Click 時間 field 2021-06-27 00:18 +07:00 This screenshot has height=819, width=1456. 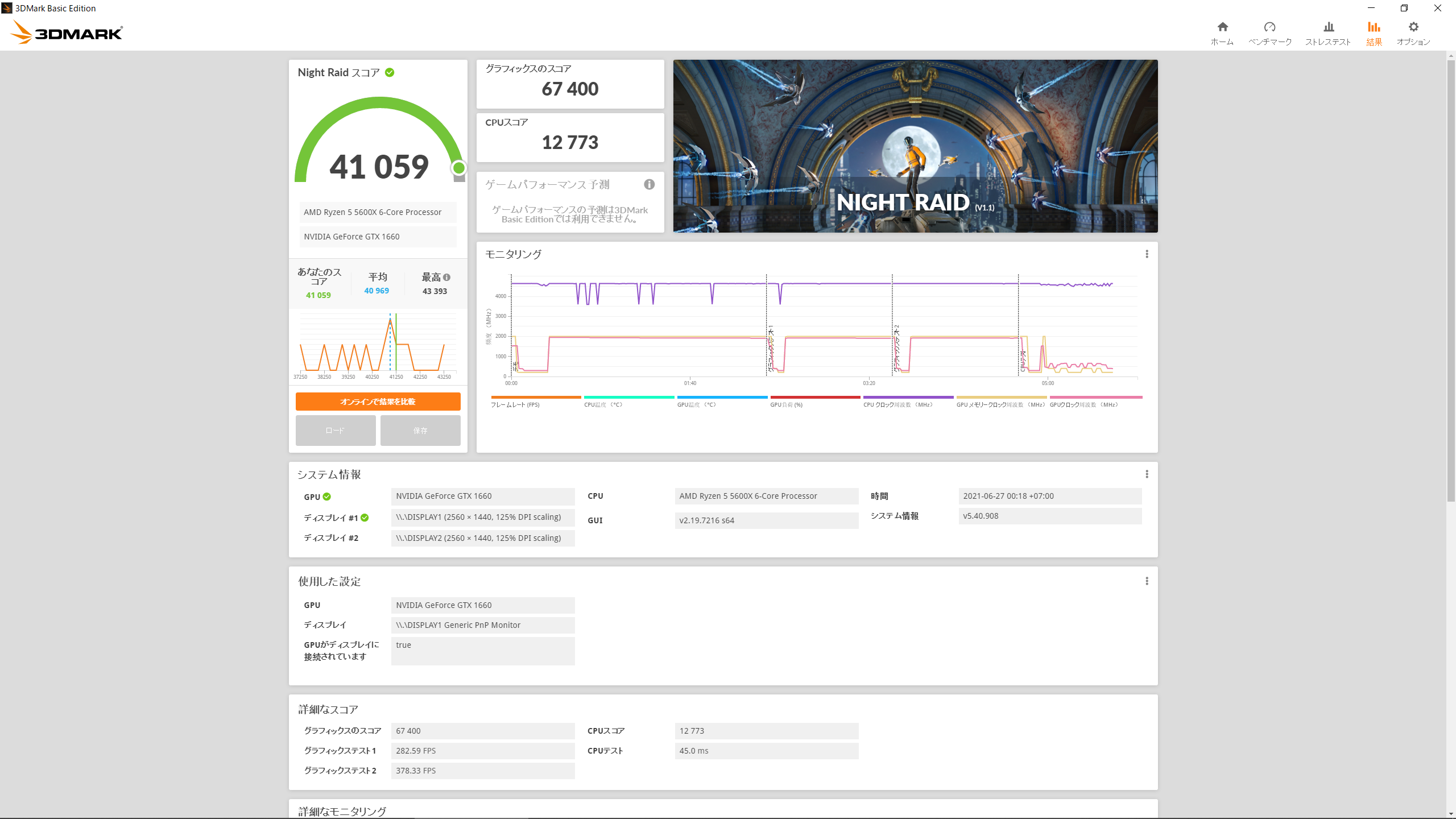(1050, 496)
